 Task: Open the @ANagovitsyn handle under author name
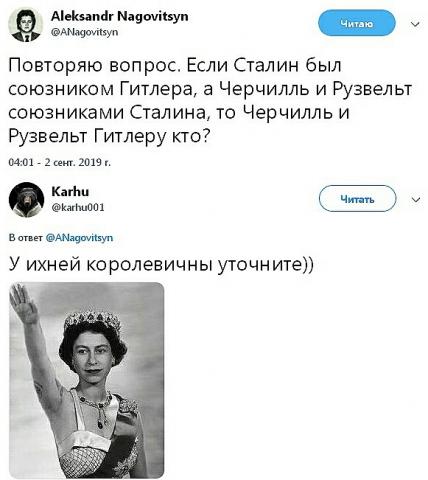[84, 32]
